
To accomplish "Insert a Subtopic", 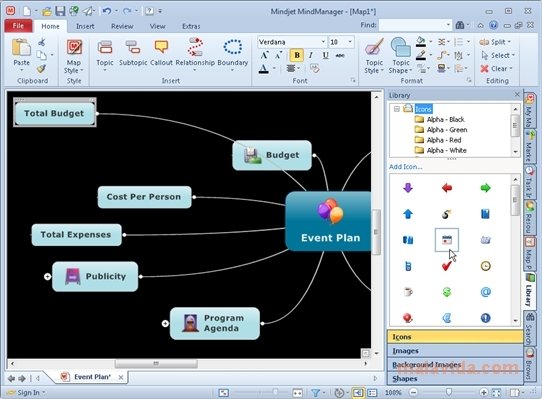I will pyautogui.click(x=133, y=53).
